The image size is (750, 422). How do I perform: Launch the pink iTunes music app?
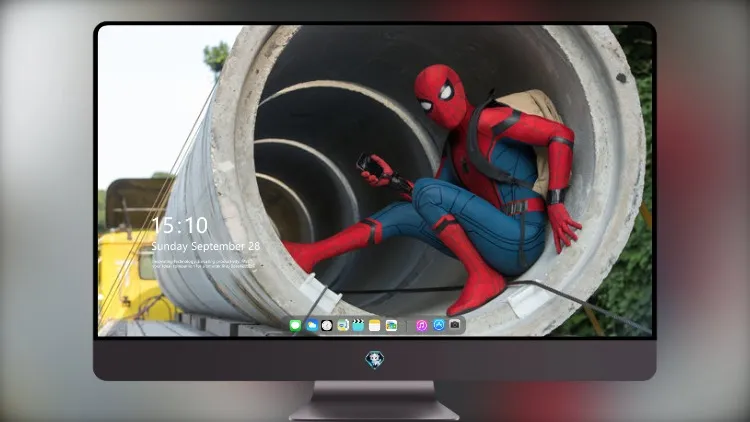421,326
